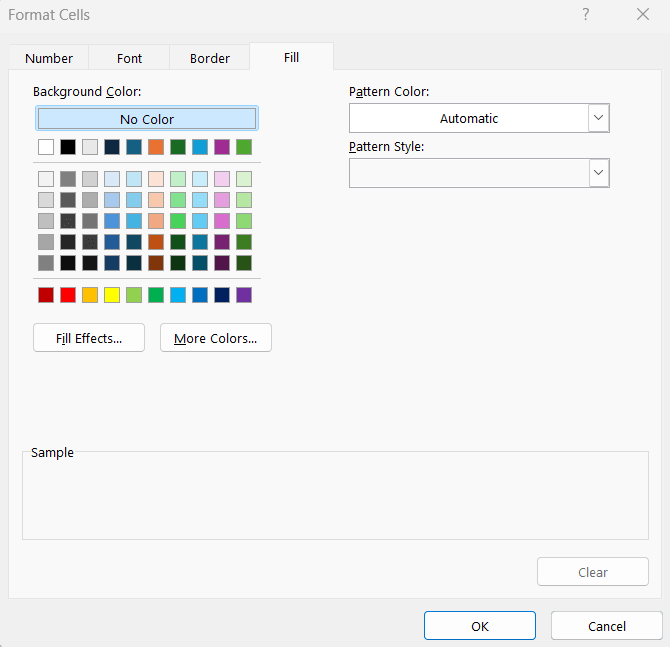Click the empty Pattern Style field

[469, 173]
